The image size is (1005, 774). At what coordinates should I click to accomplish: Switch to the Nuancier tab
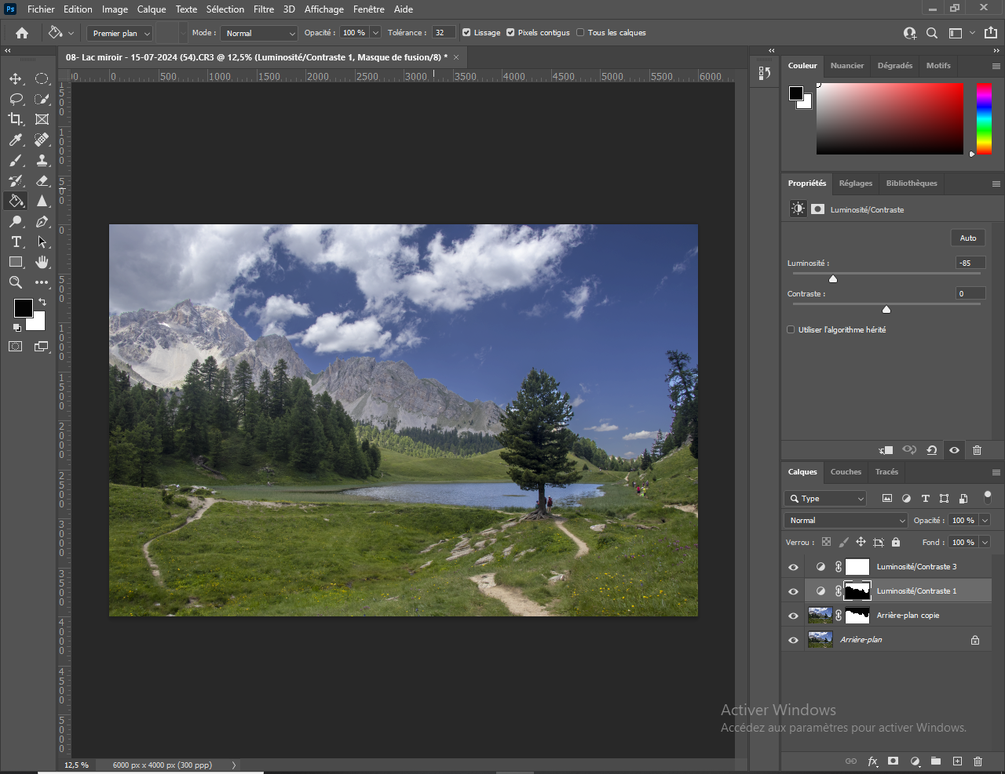847,65
